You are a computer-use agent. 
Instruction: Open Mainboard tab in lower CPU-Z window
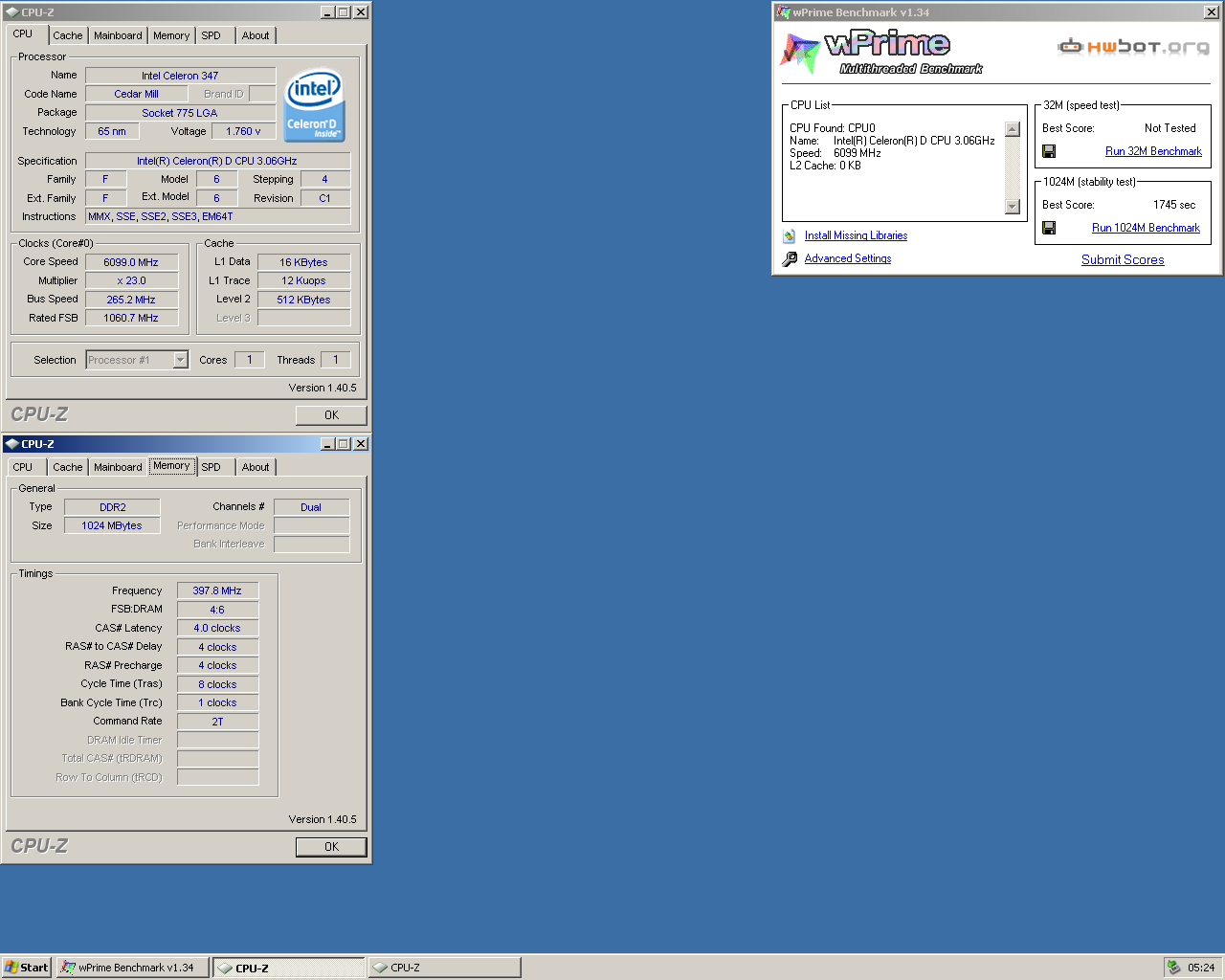118,467
